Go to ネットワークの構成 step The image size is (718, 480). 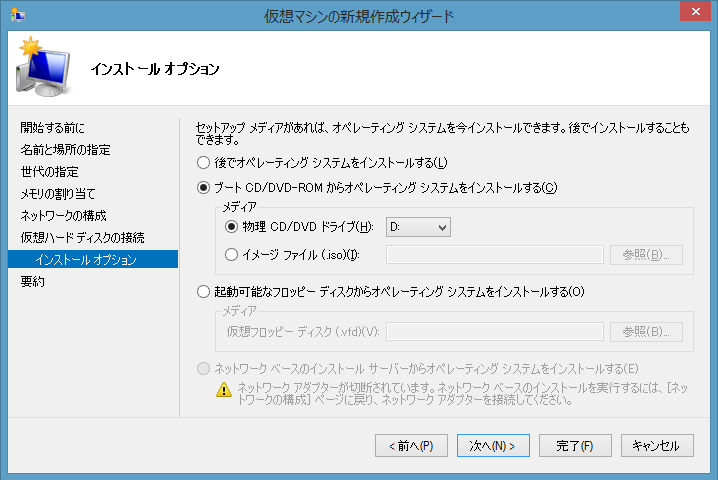pyautogui.click(x=63, y=216)
